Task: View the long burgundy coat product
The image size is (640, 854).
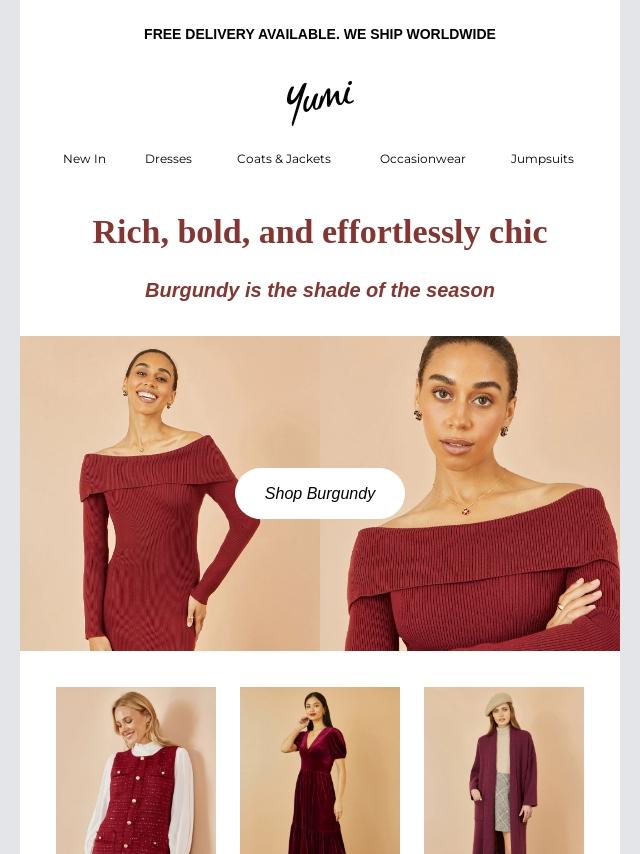Action: (x=504, y=770)
